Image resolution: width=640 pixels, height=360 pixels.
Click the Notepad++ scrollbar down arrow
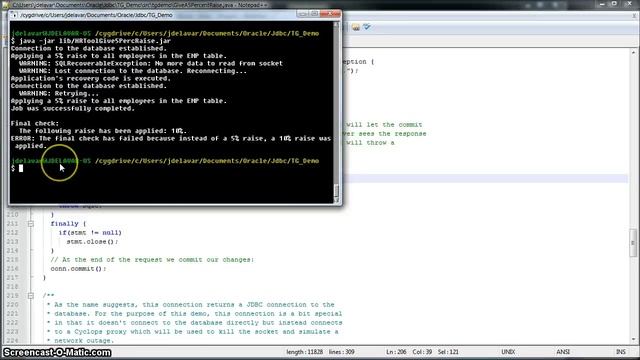click(x=633, y=340)
